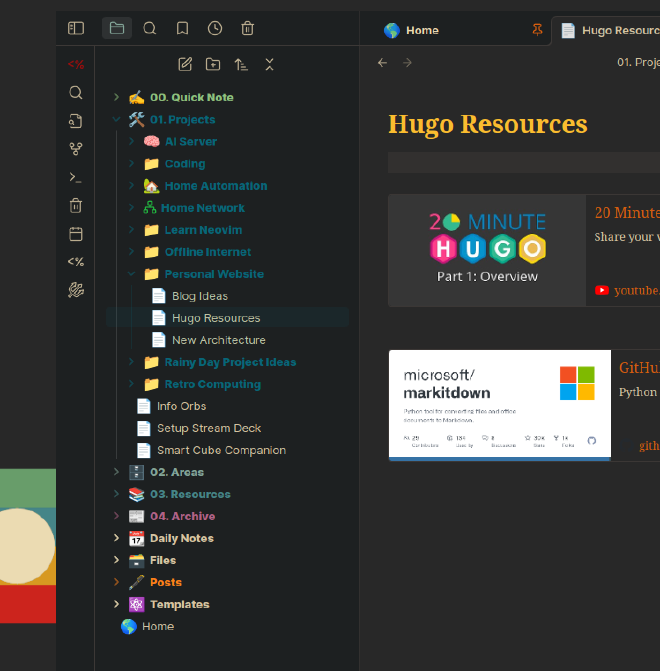This screenshot has width=660, height=671.
Task: Navigate forward with right arrow
Action: [407, 63]
